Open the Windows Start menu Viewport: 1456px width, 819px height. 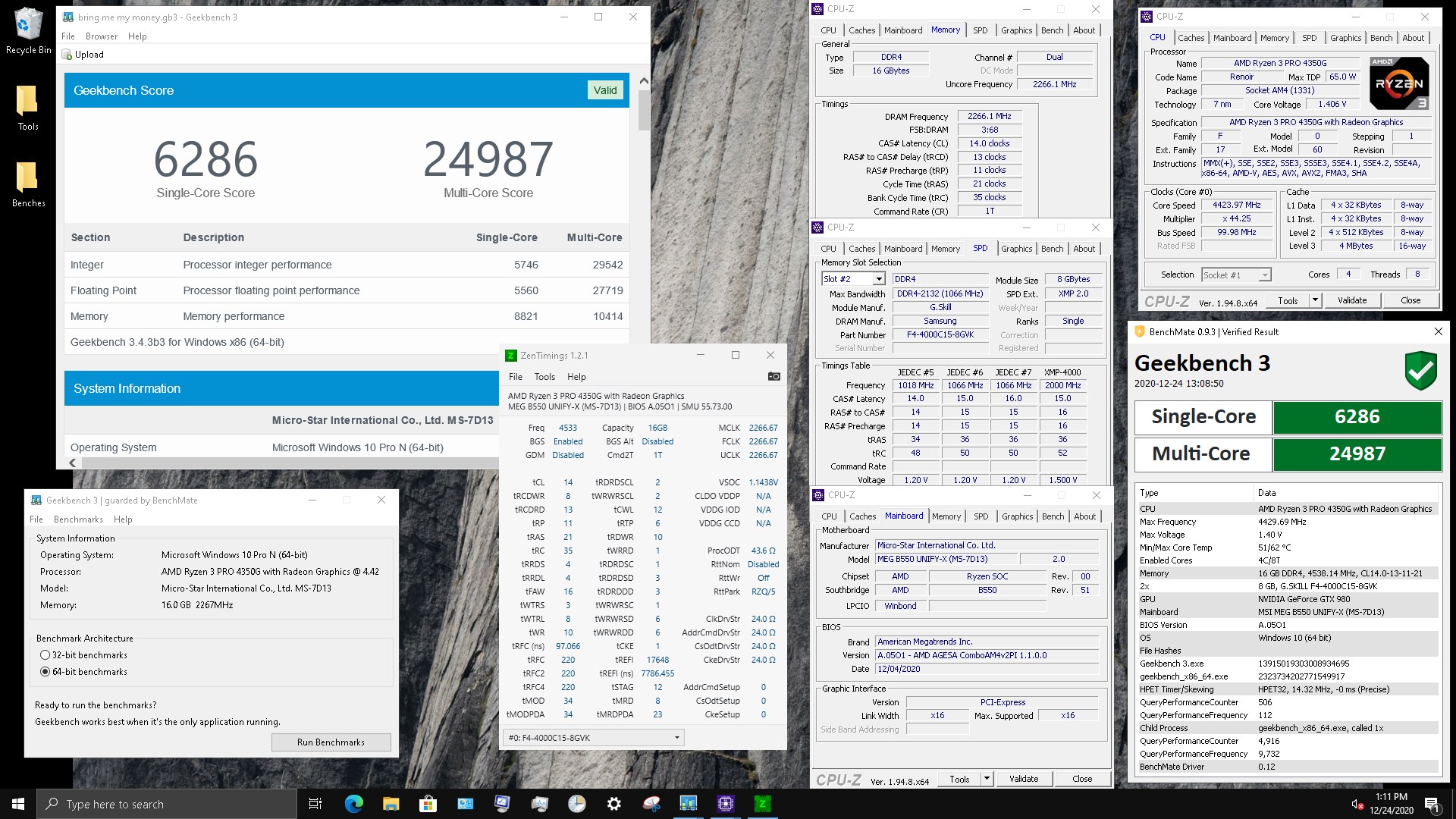pyautogui.click(x=18, y=804)
